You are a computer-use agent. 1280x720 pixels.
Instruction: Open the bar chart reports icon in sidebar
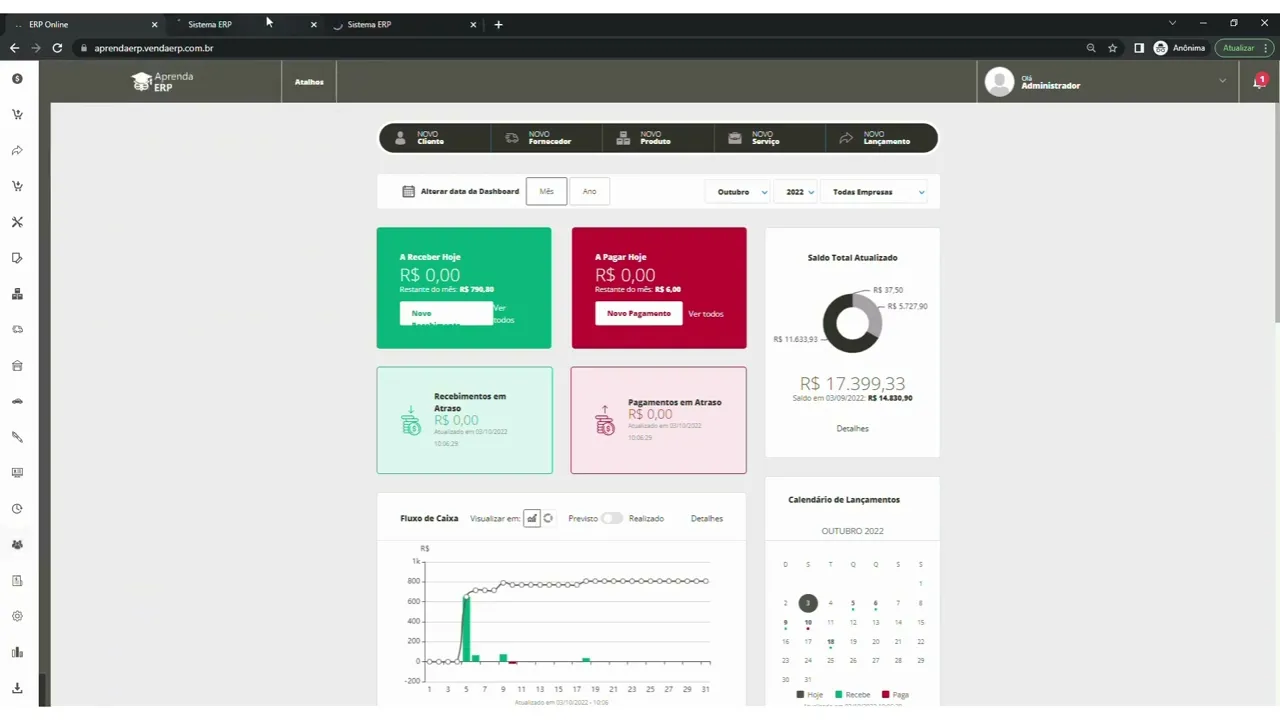pos(17,652)
